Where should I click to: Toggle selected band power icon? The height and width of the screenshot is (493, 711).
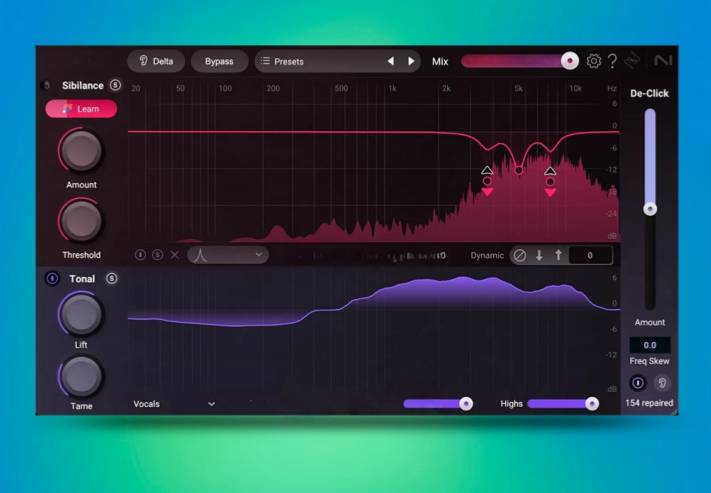click(x=141, y=255)
